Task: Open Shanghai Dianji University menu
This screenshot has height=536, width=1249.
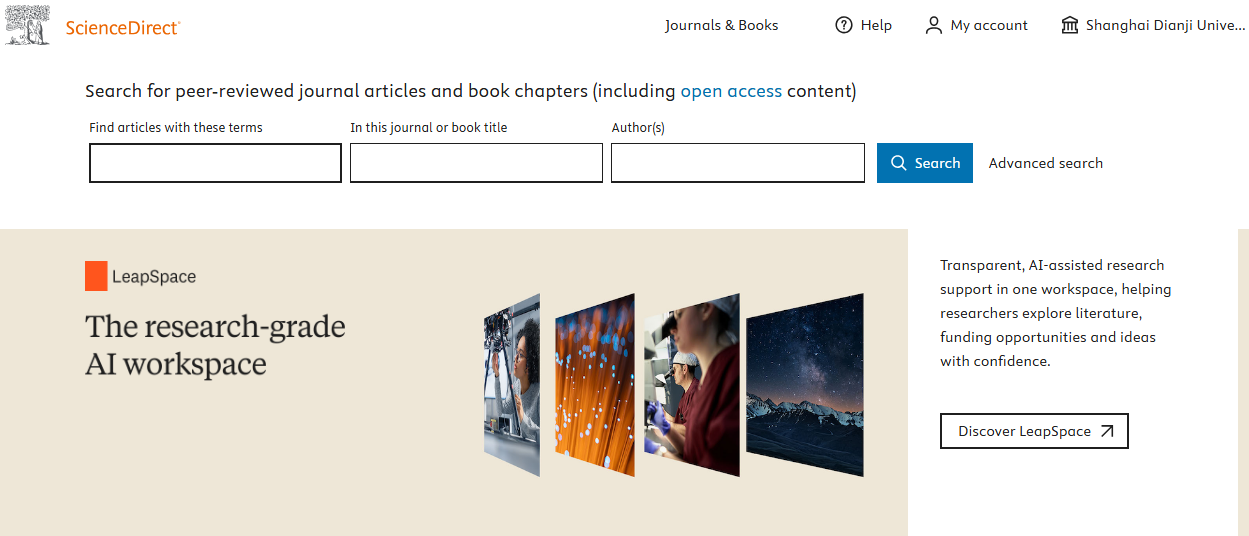Action: tap(1165, 25)
